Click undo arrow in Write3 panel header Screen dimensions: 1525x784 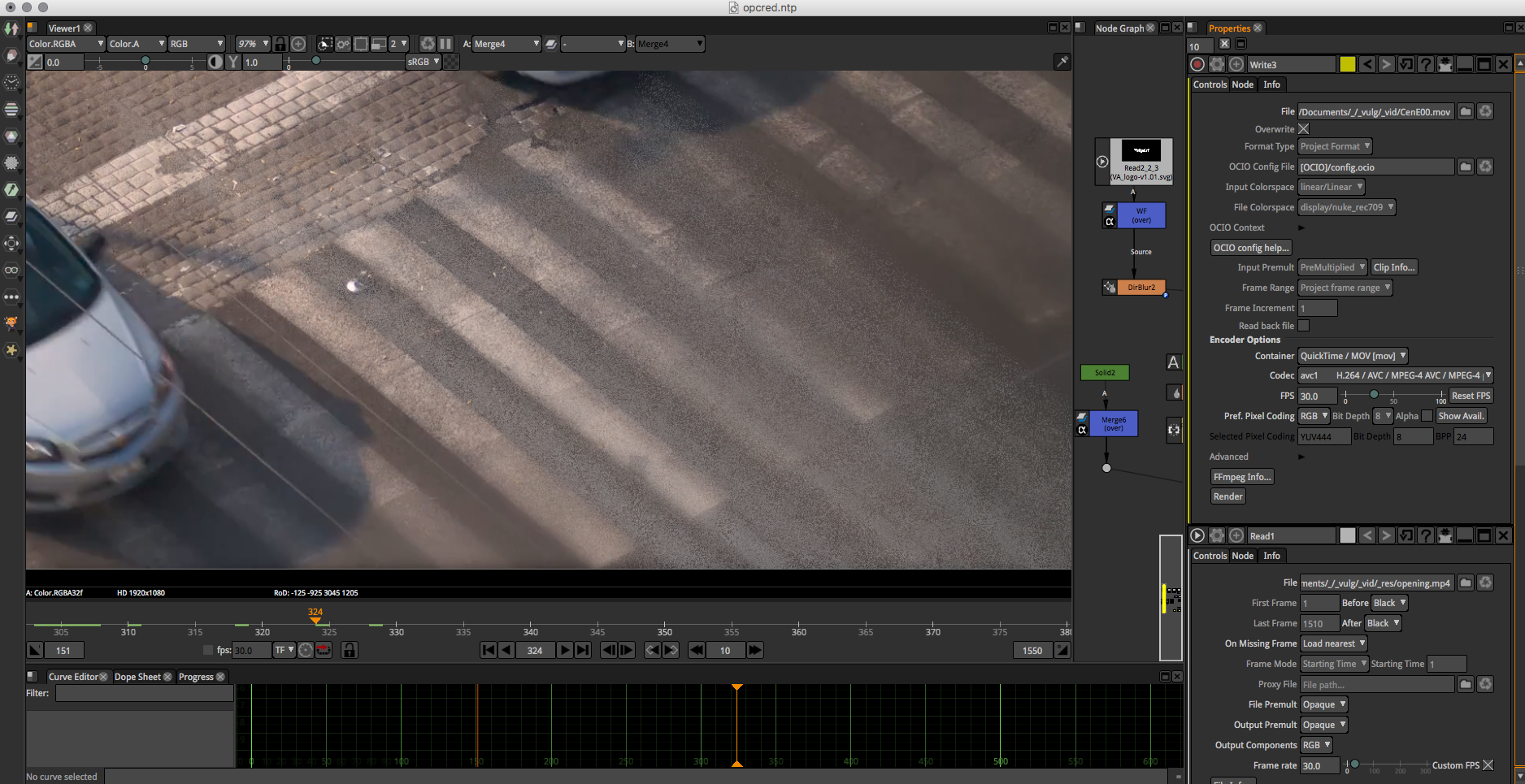point(1367,64)
